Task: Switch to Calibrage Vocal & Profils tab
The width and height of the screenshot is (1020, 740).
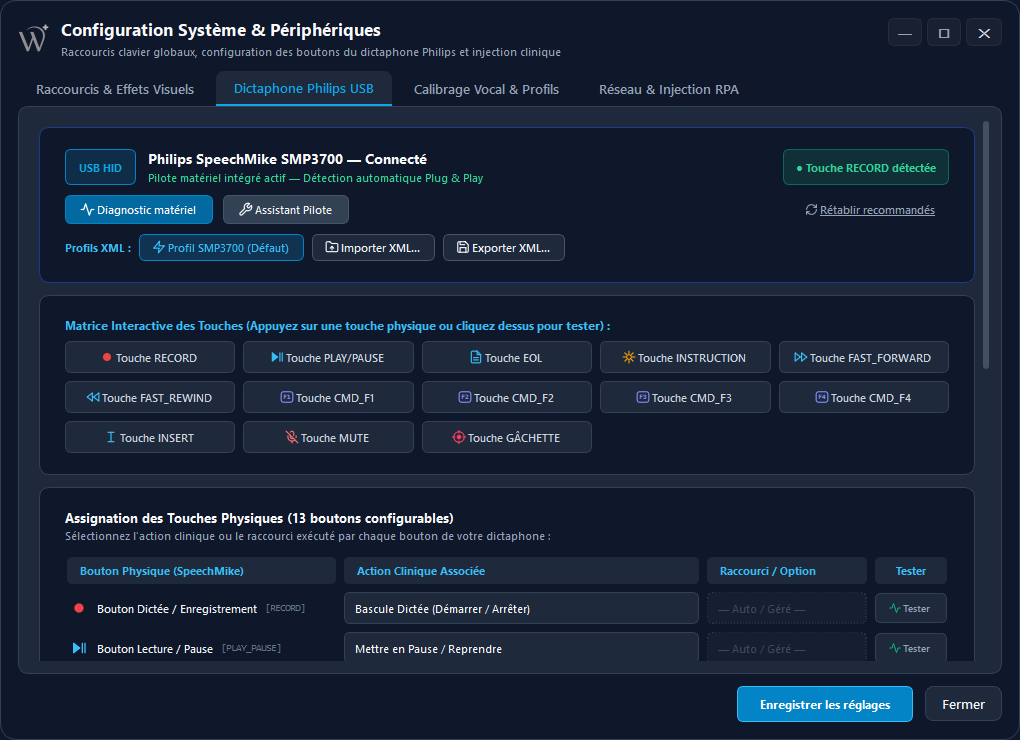Action: pyautogui.click(x=487, y=89)
